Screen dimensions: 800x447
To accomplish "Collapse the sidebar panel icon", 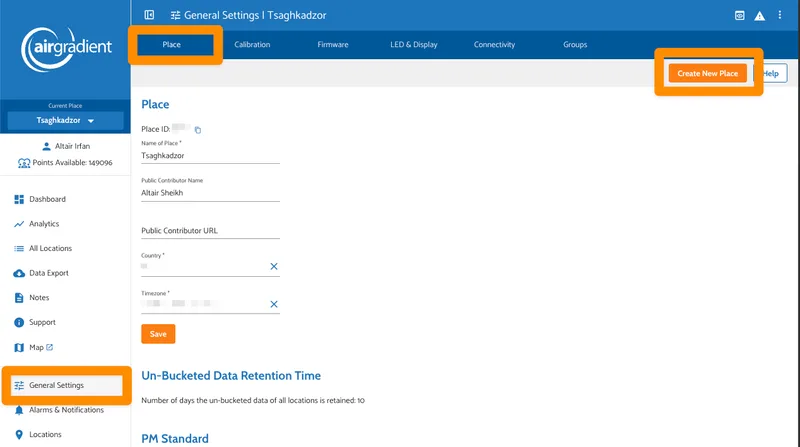I will (x=149, y=15).
